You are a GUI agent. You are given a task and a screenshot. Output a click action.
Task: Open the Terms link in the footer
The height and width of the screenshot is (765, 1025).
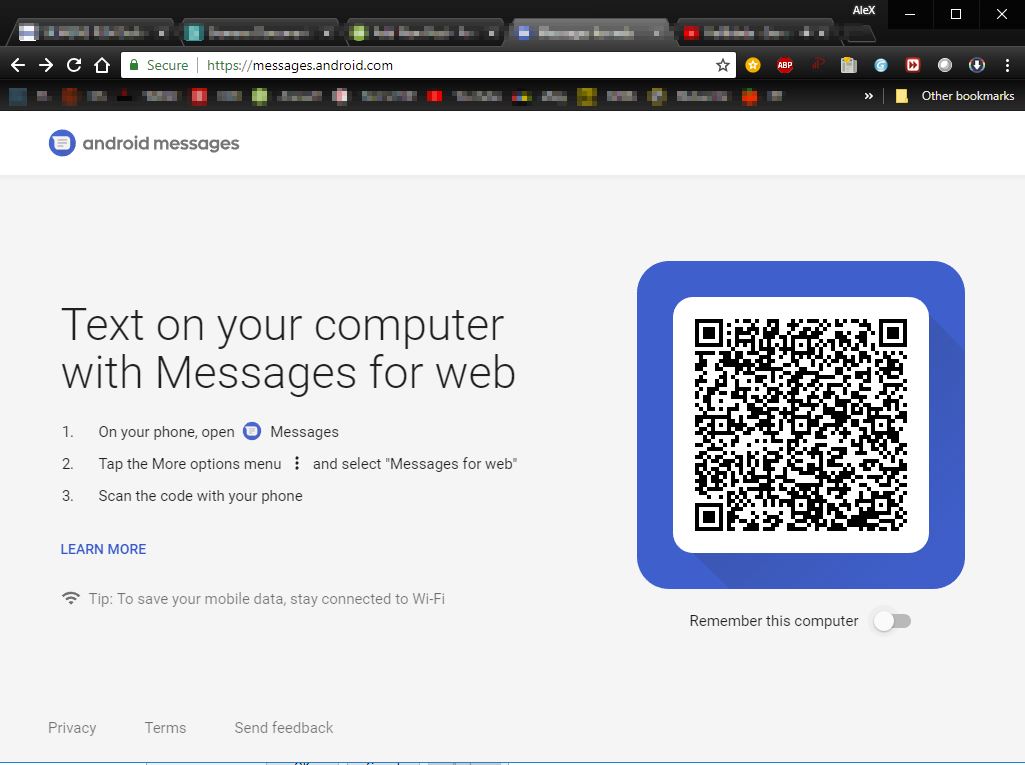pos(165,728)
